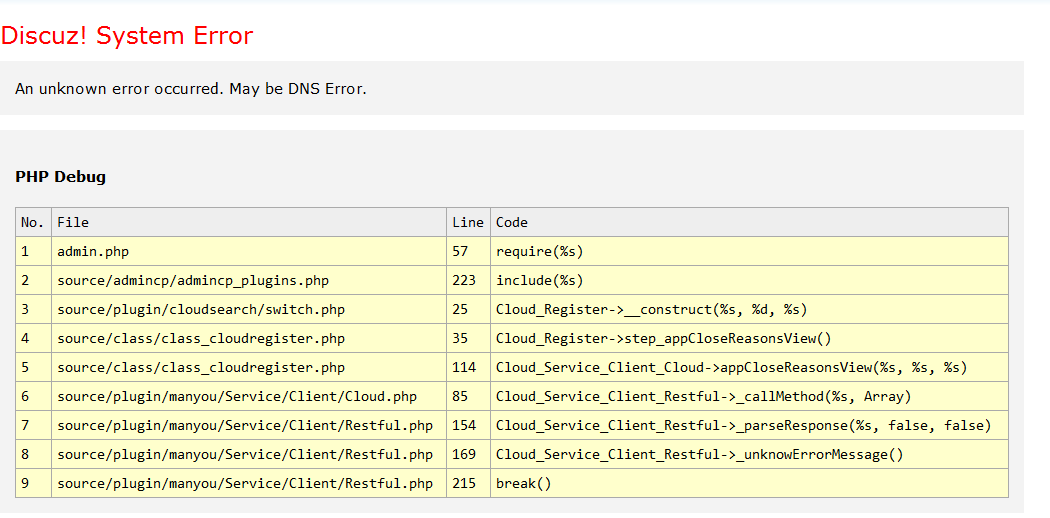Screen dimensions: 1050x518
Task: Click the 'No.' column header
Action: (33, 222)
